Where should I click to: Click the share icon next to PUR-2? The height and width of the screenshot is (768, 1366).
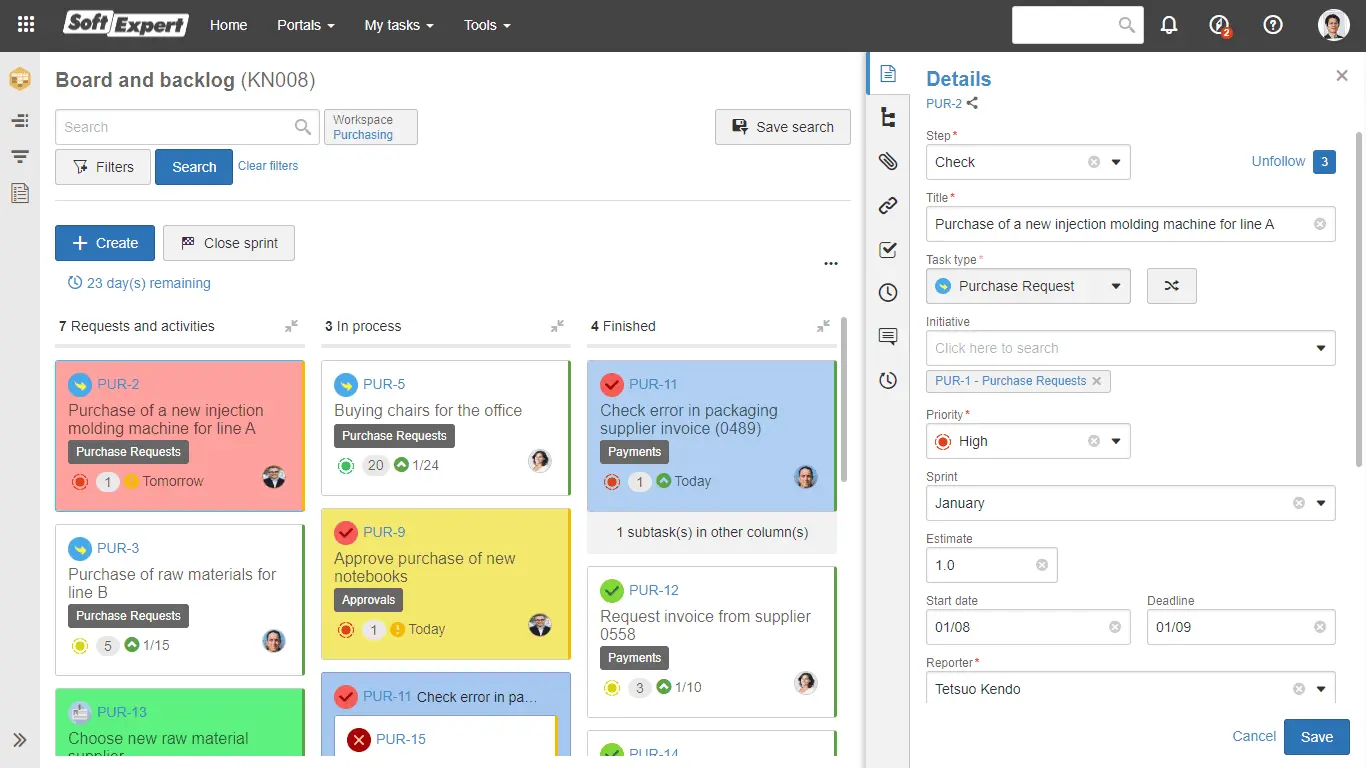point(973,103)
